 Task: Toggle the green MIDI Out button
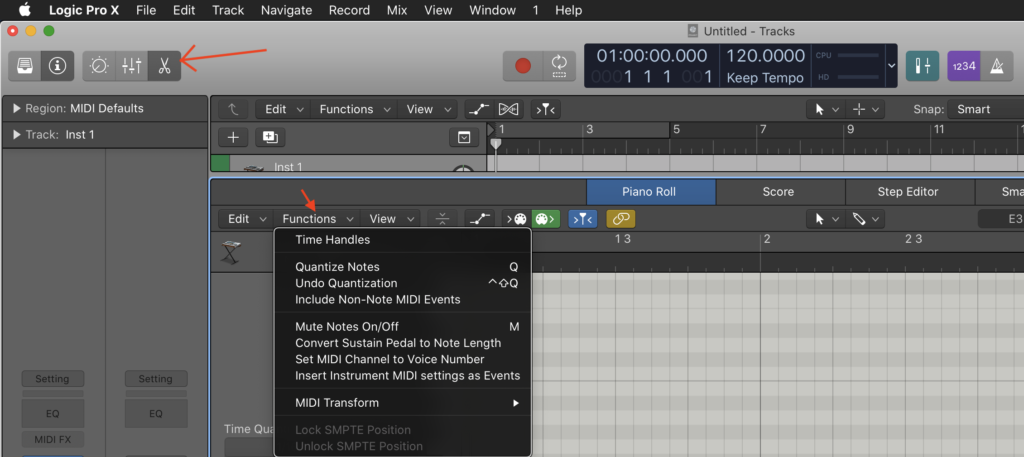pos(547,219)
